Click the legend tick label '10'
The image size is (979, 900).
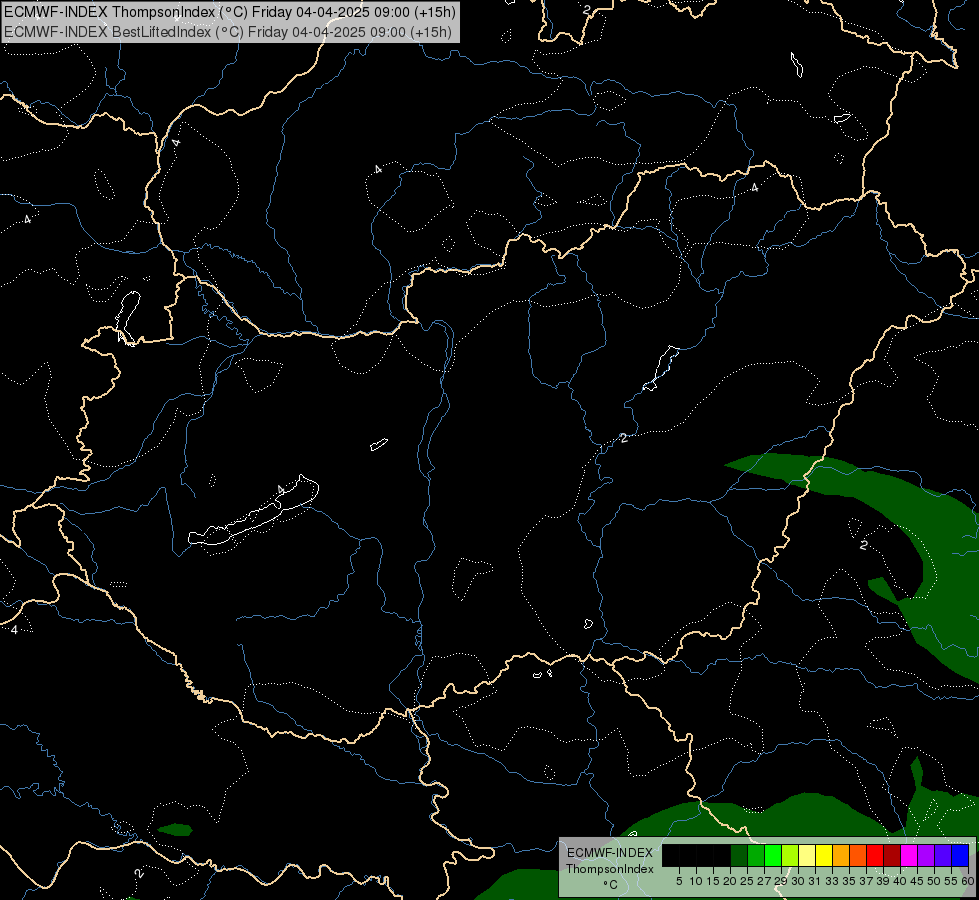click(696, 881)
